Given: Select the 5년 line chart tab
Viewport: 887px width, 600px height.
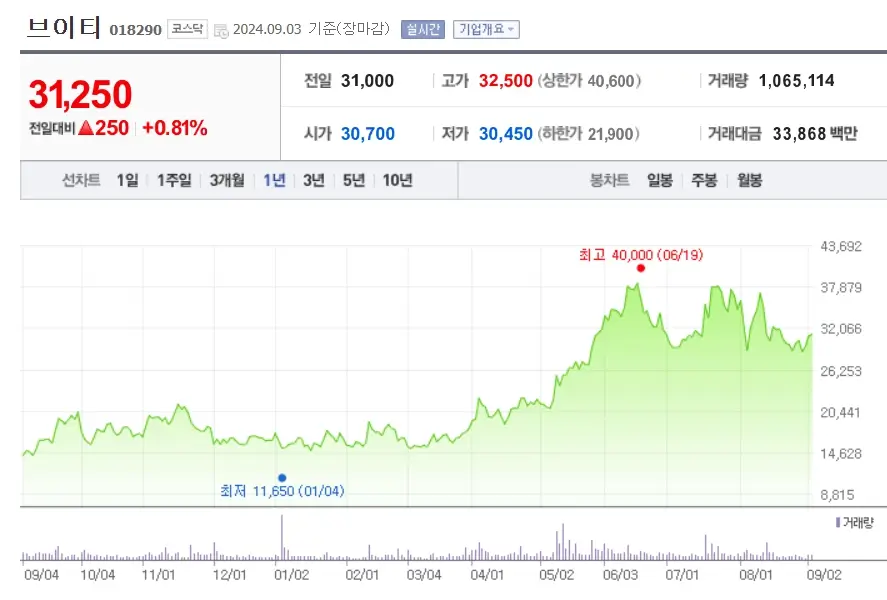Looking at the screenshot, I should [x=354, y=180].
